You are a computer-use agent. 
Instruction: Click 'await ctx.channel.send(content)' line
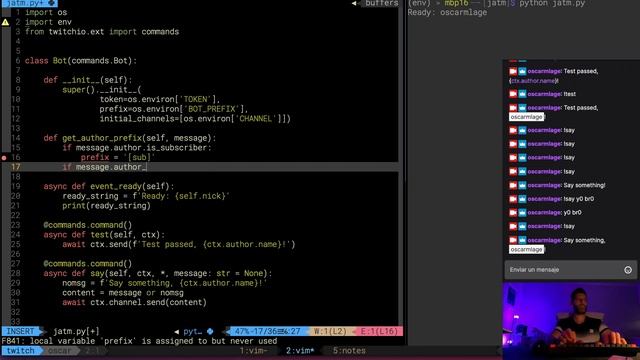point(134,302)
